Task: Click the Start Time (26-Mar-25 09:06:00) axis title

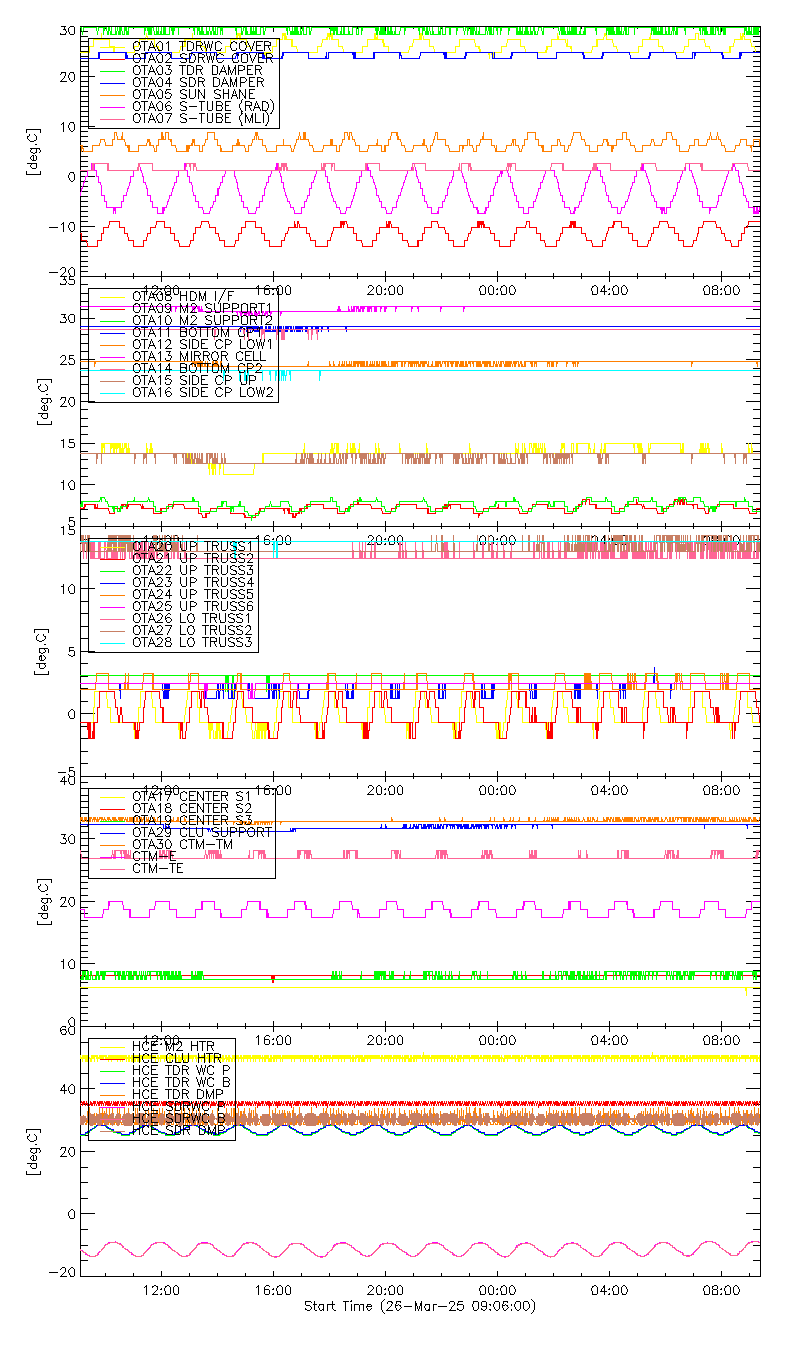Action: click(420, 1306)
